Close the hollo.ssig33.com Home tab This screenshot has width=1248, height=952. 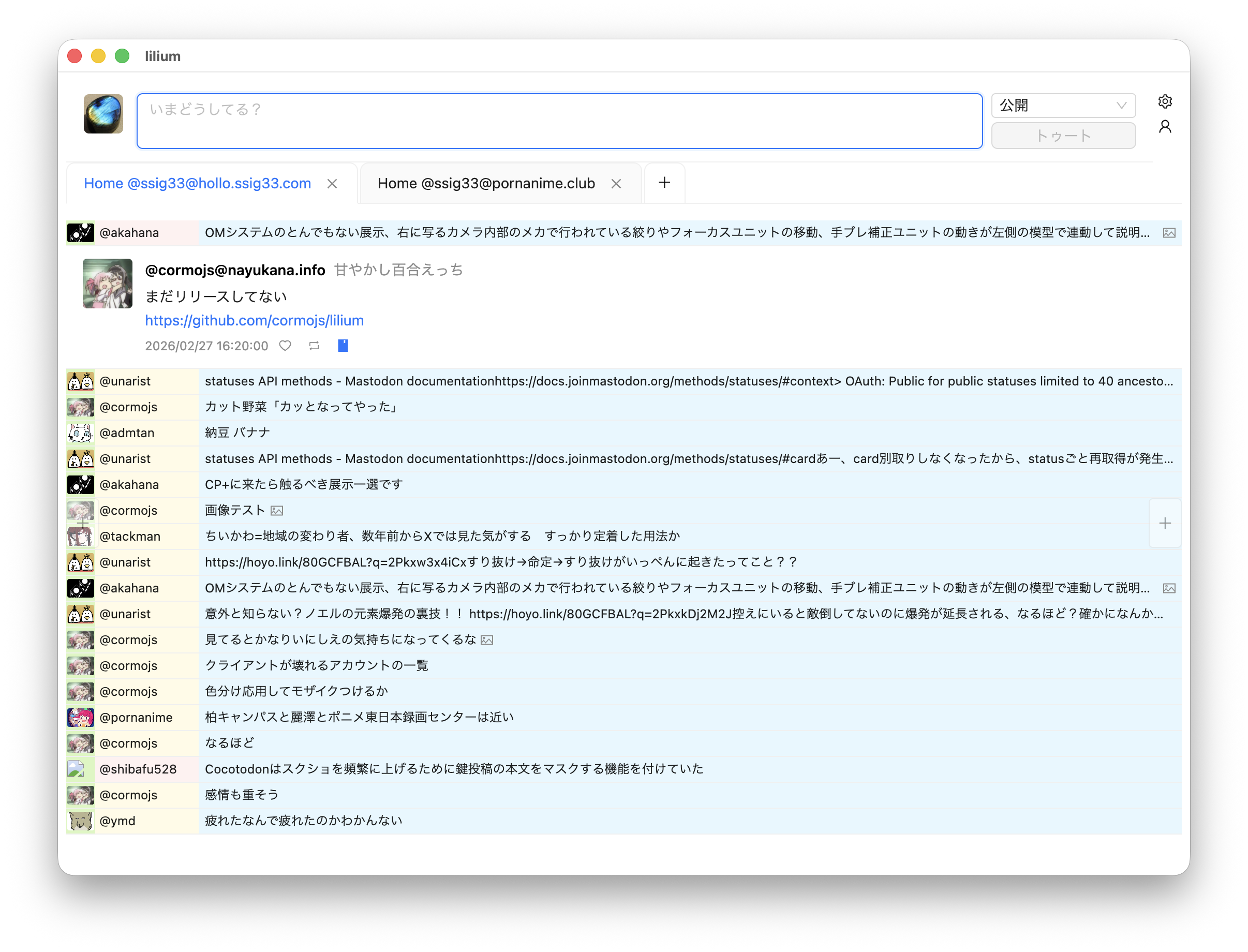(x=332, y=184)
